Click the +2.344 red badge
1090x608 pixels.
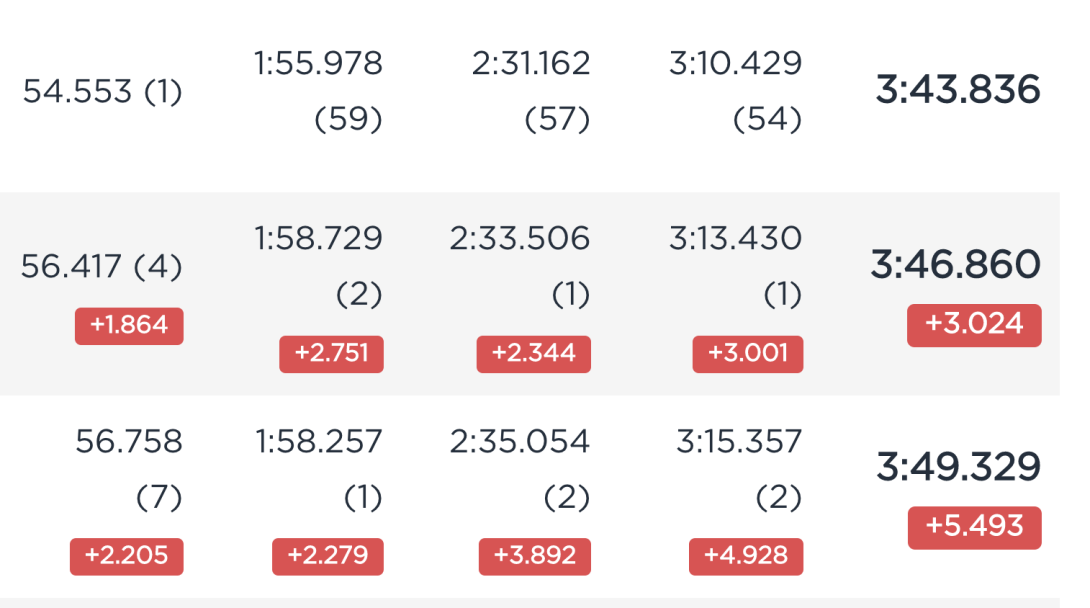(534, 354)
